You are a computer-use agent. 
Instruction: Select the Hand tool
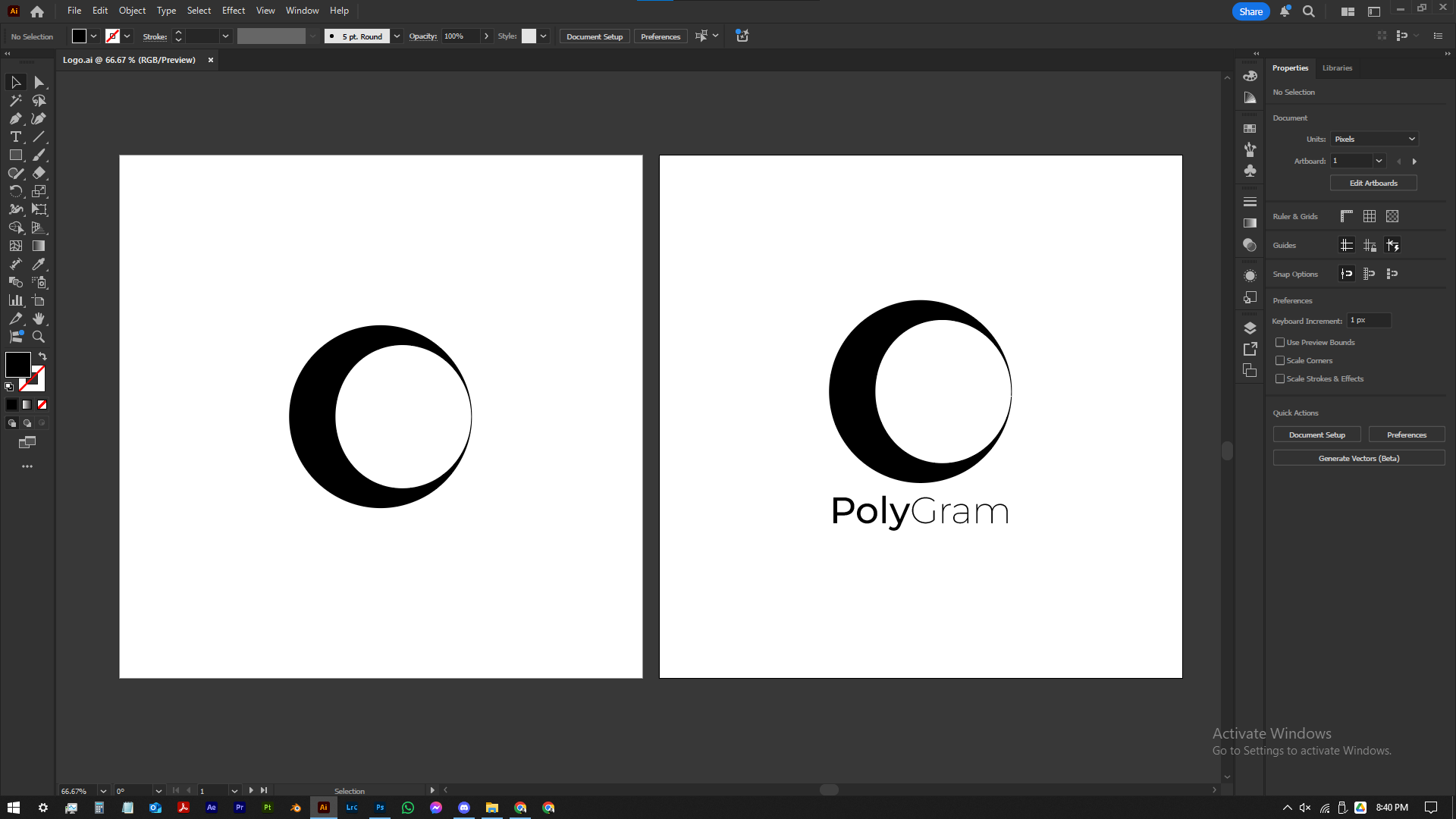tap(39, 318)
